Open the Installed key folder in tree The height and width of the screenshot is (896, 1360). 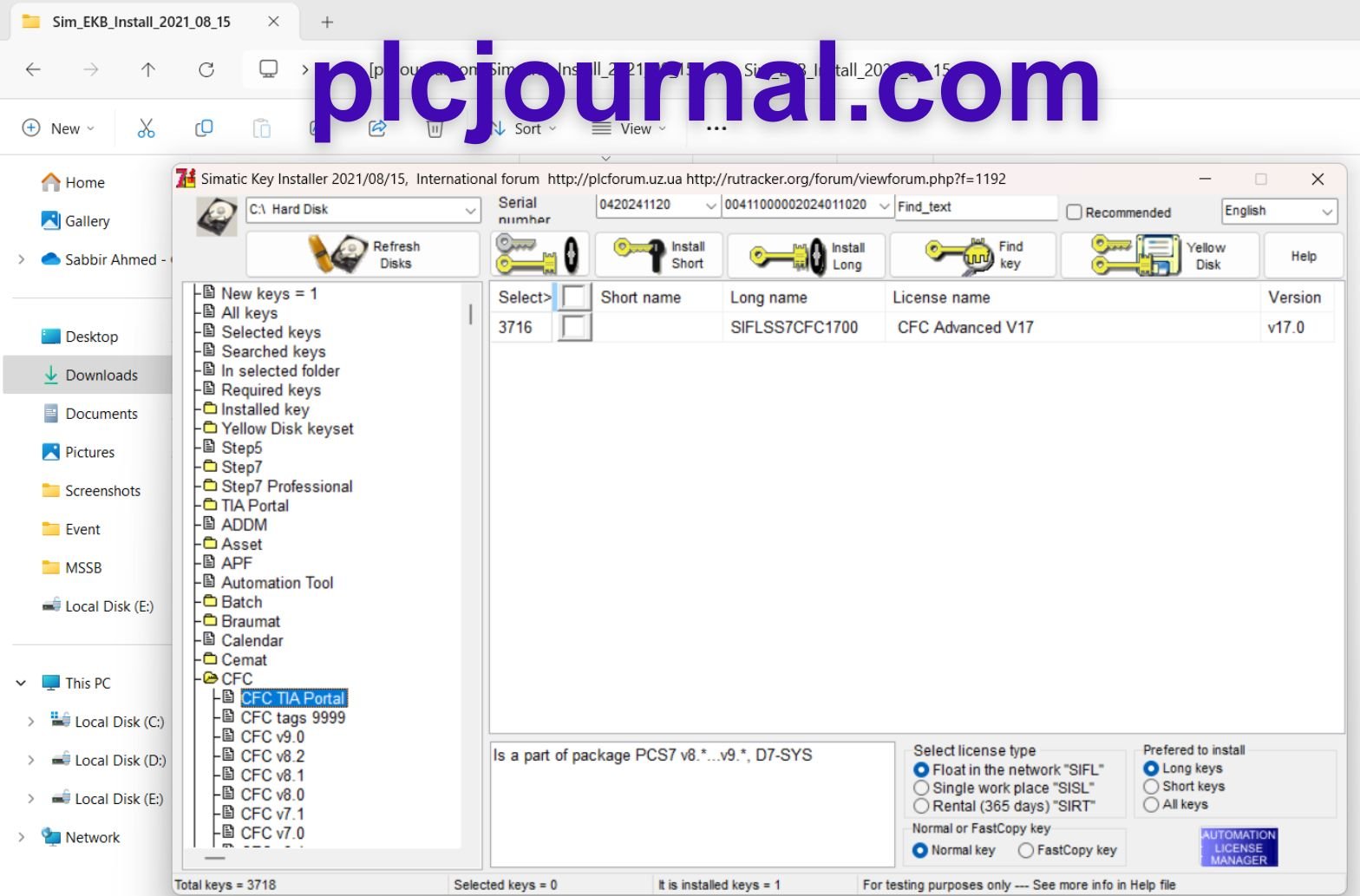tap(265, 409)
